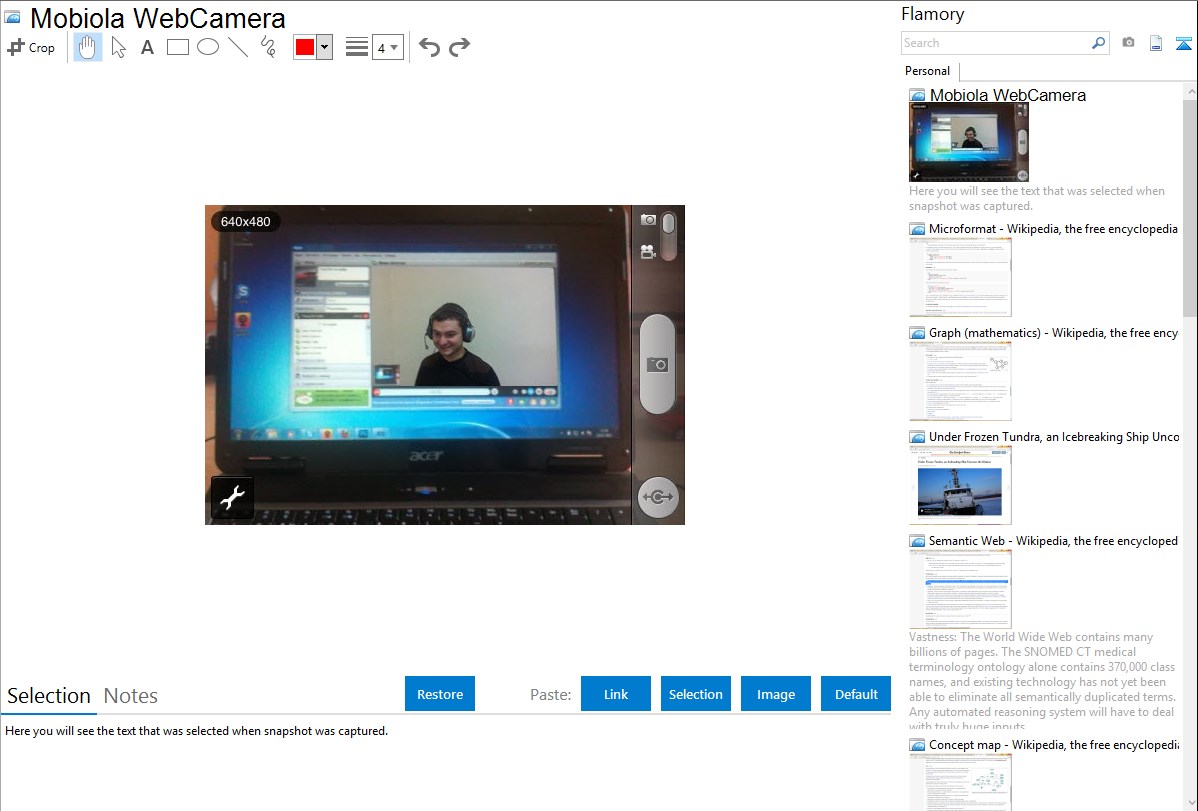
Task: Click the Semantic Web 'Vastness' description text
Action: (x=1042, y=681)
